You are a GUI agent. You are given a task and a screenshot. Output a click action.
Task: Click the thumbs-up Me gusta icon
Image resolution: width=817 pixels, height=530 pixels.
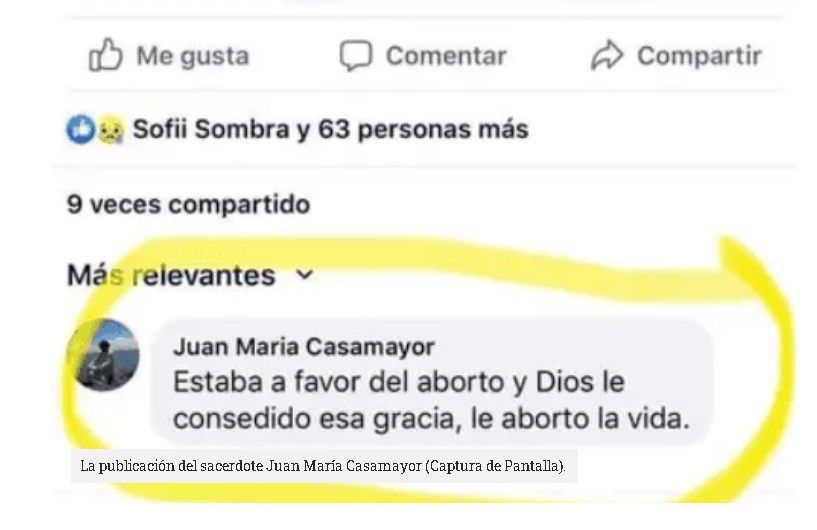tap(105, 55)
